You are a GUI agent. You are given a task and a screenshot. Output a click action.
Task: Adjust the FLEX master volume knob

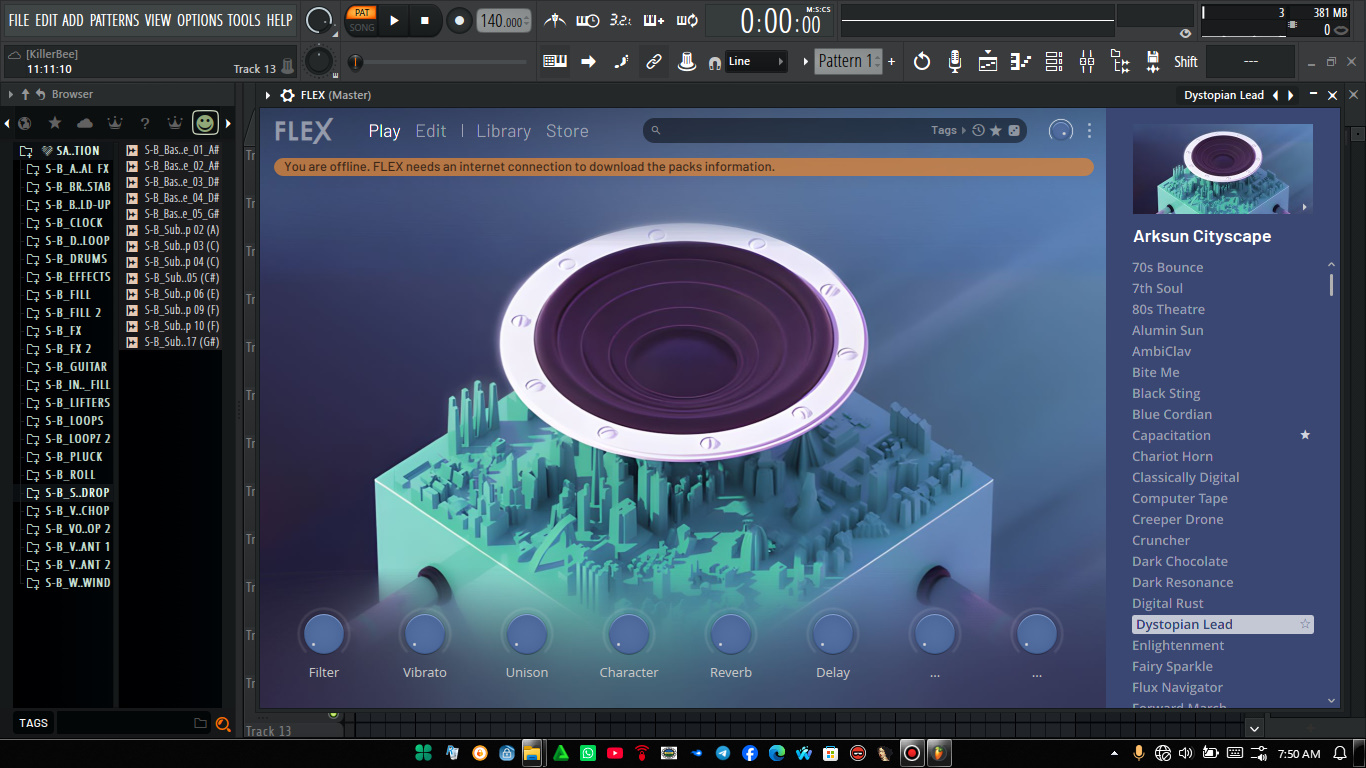pos(1060,131)
